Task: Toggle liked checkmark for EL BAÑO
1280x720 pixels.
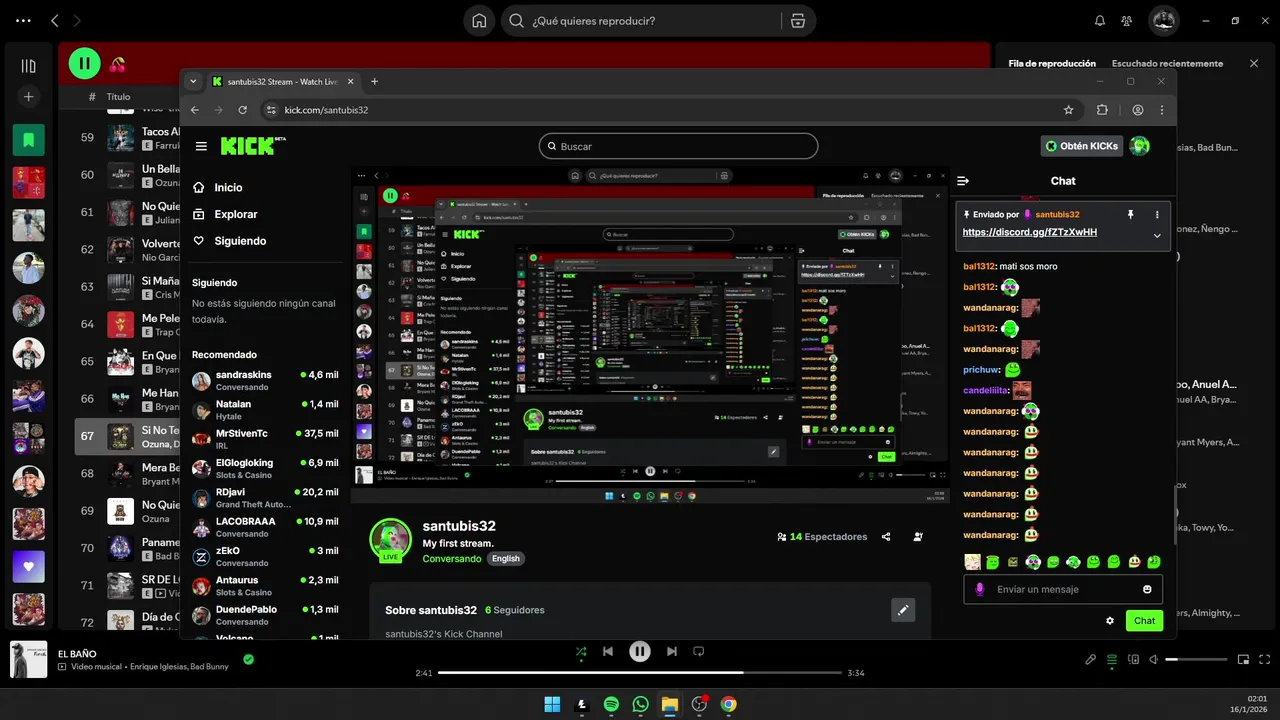Action: click(x=248, y=659)
